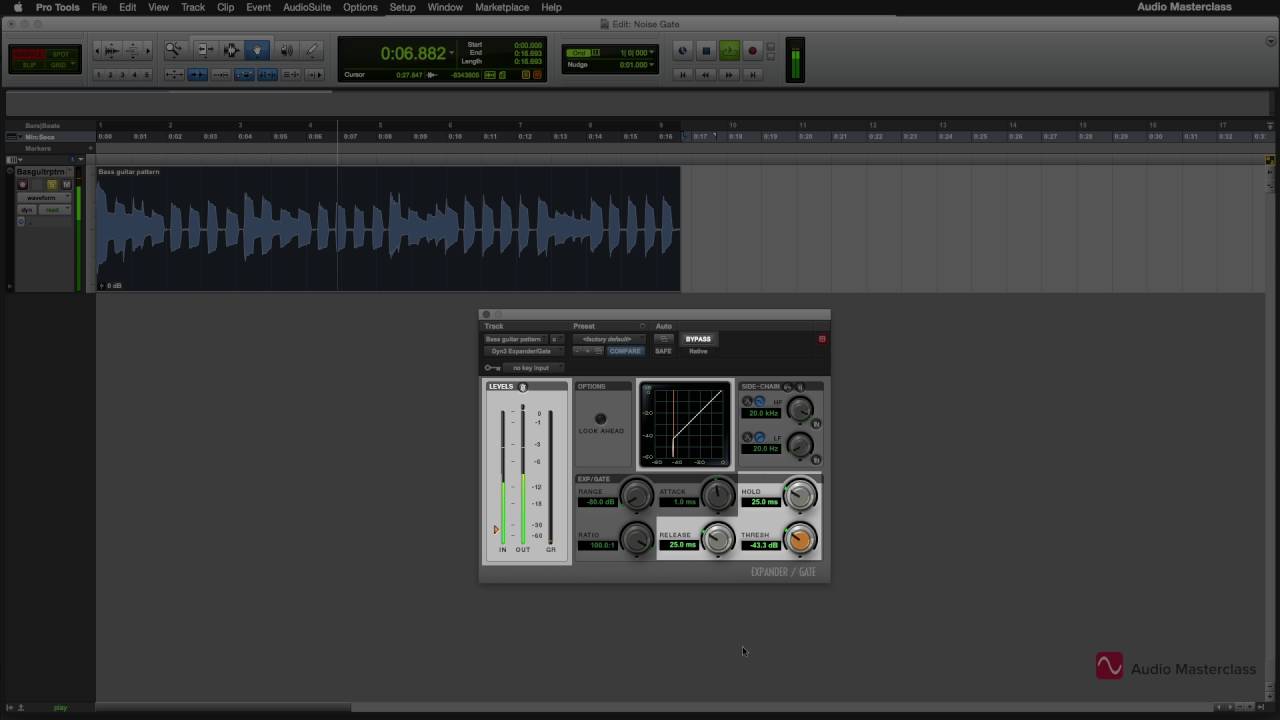The width and height of the screenshot is (1280, 720).
Task: Click the Online sync button in transport
Action: (x=683, y=51)
